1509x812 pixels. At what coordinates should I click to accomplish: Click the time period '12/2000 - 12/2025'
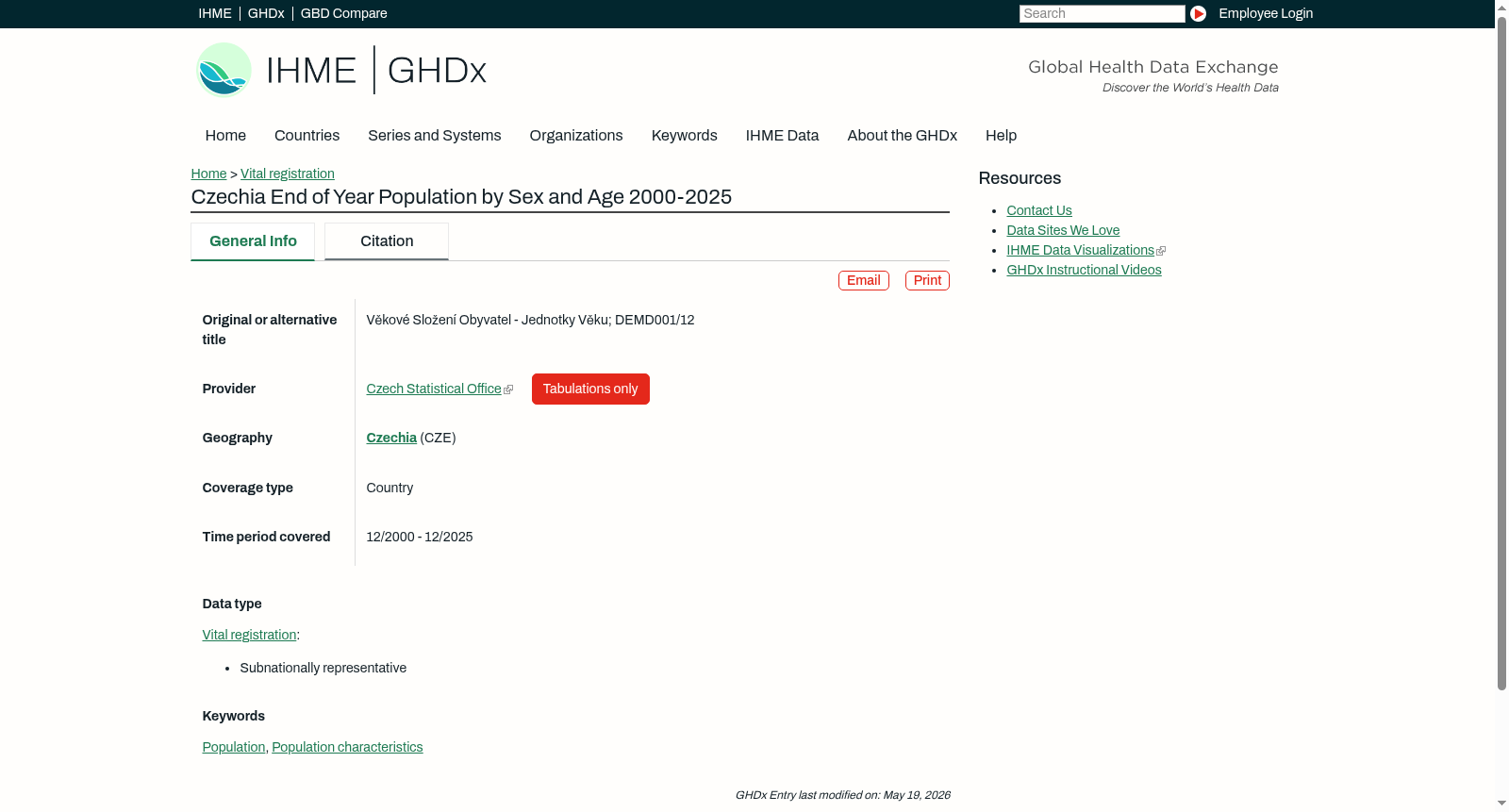(420, 537)
